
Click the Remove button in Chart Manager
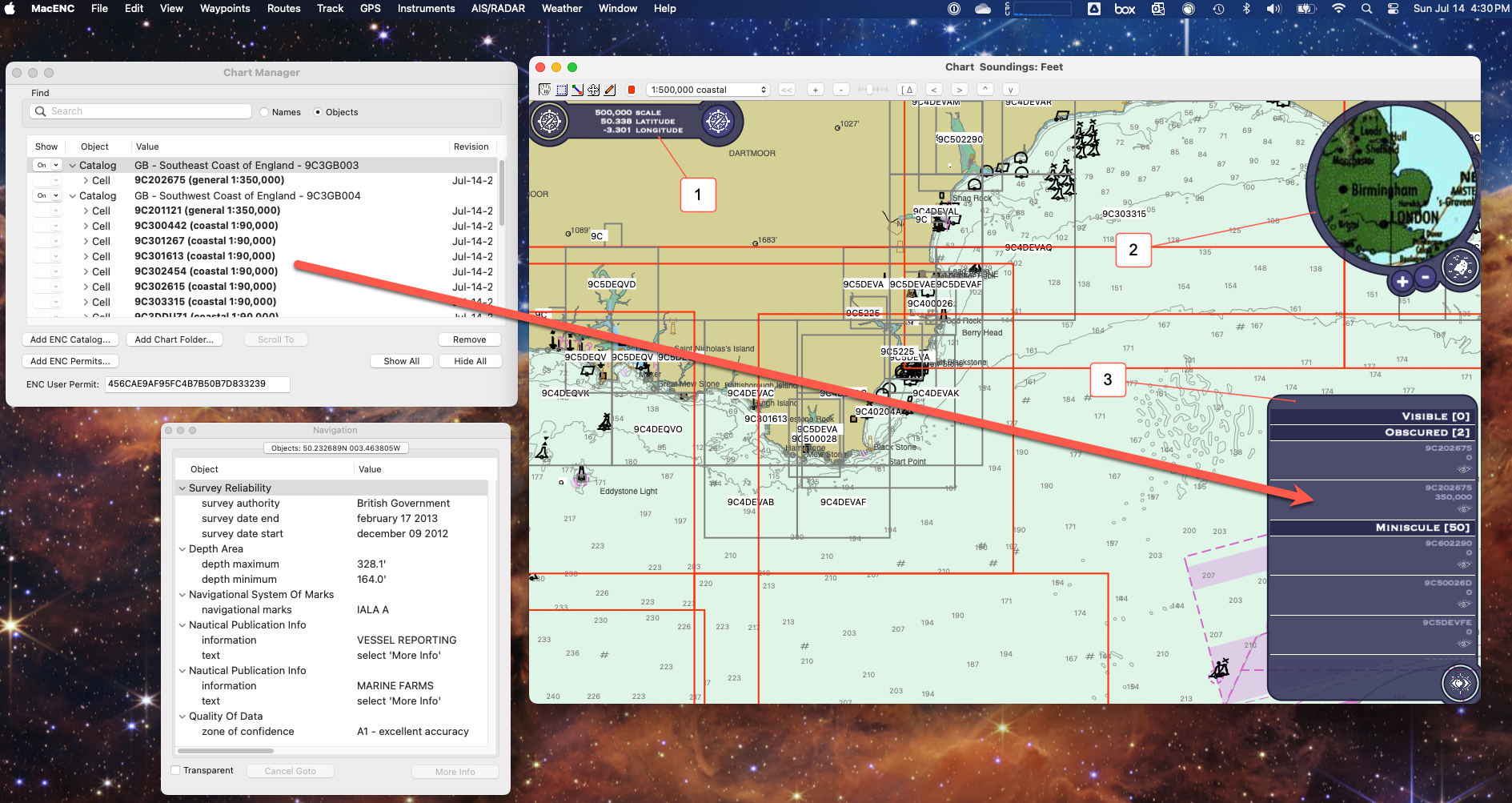point(470,339)
